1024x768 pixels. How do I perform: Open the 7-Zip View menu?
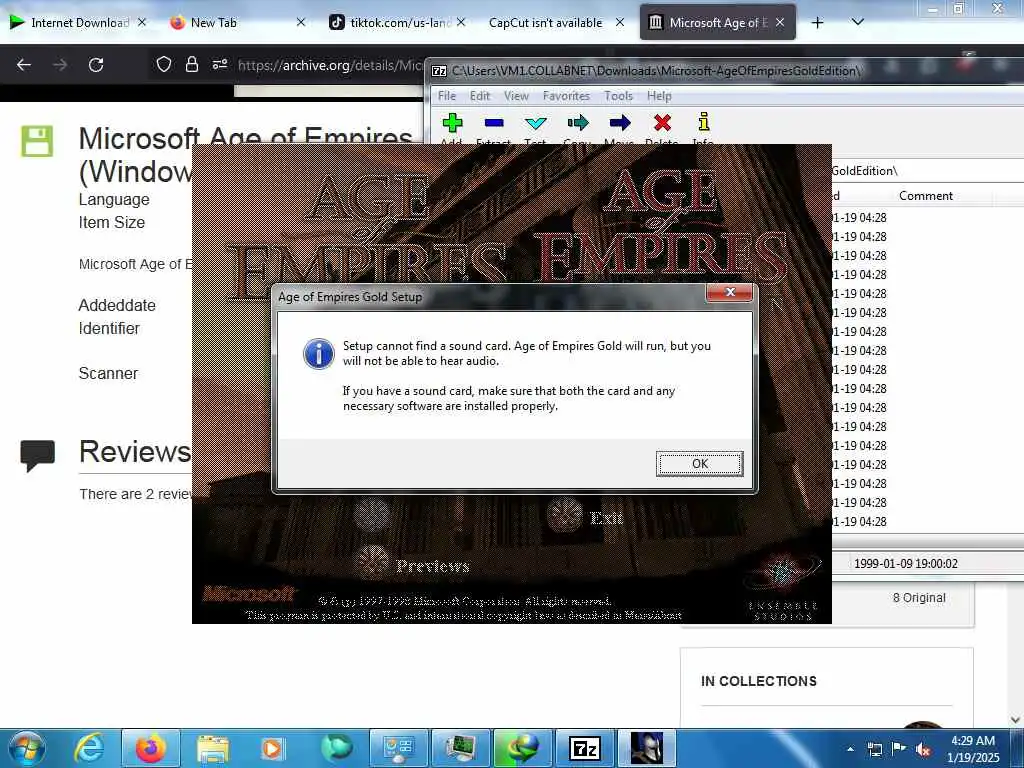(516, 96)
